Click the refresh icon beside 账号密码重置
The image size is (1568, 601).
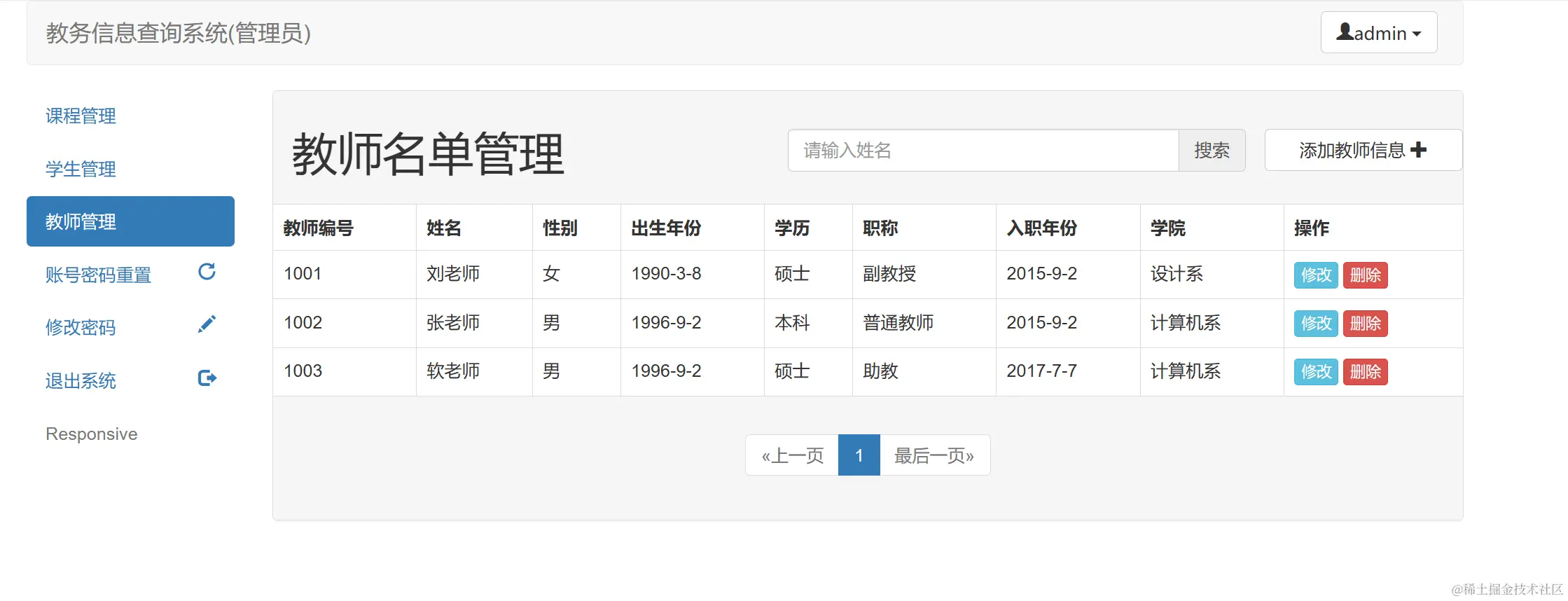(207, 272)
